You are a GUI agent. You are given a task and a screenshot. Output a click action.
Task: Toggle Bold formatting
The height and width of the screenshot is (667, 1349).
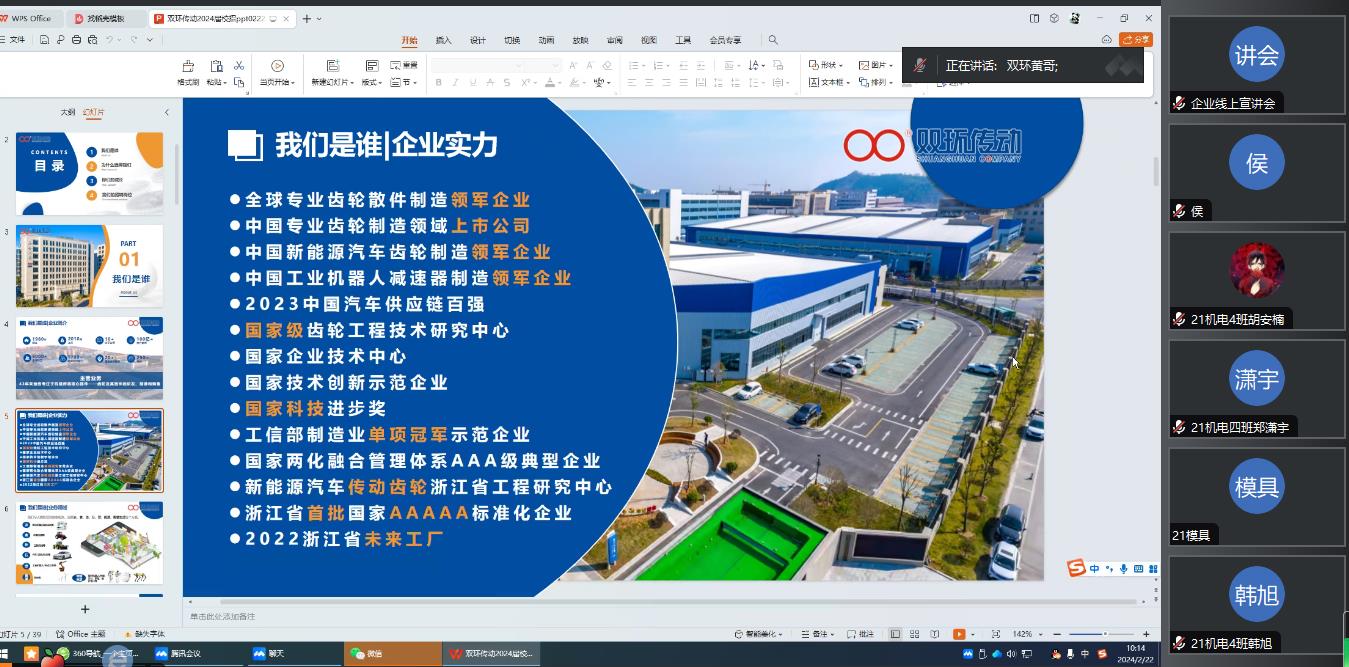tap(439, 83)
